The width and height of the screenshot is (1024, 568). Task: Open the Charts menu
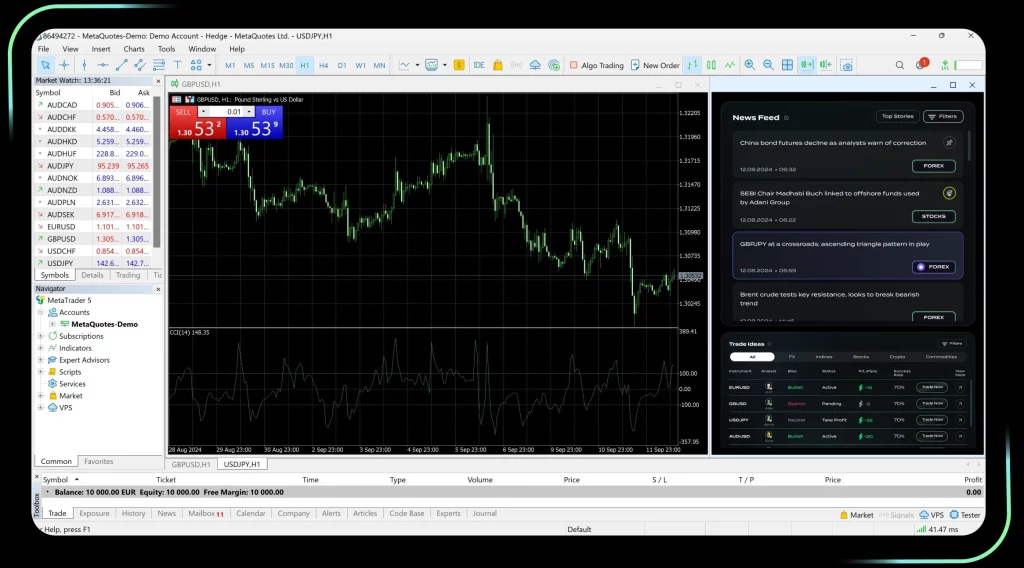[x=134, y=48]
